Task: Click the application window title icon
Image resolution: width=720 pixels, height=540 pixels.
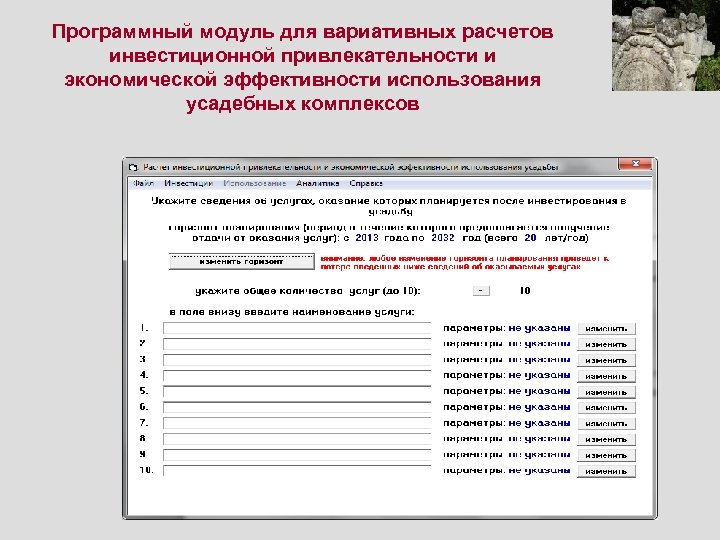Action: 134,167
